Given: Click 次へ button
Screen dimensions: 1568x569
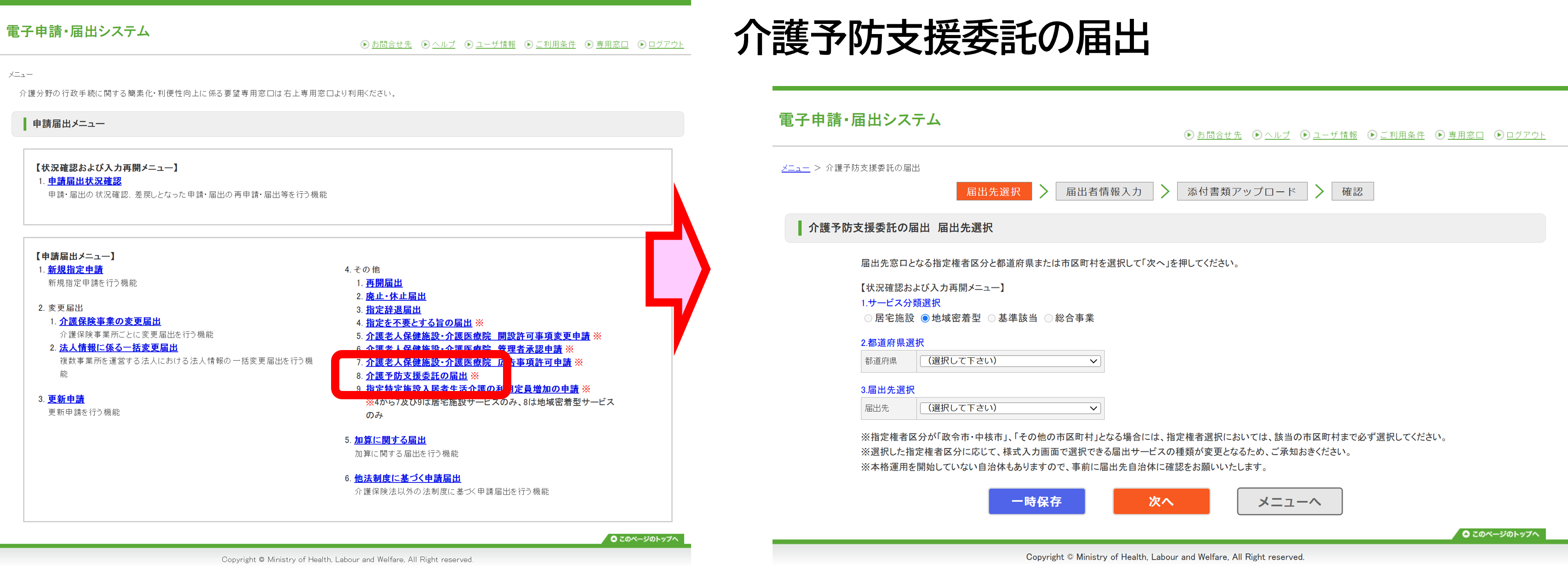Looking at the screenshot, I should 1162,501.
